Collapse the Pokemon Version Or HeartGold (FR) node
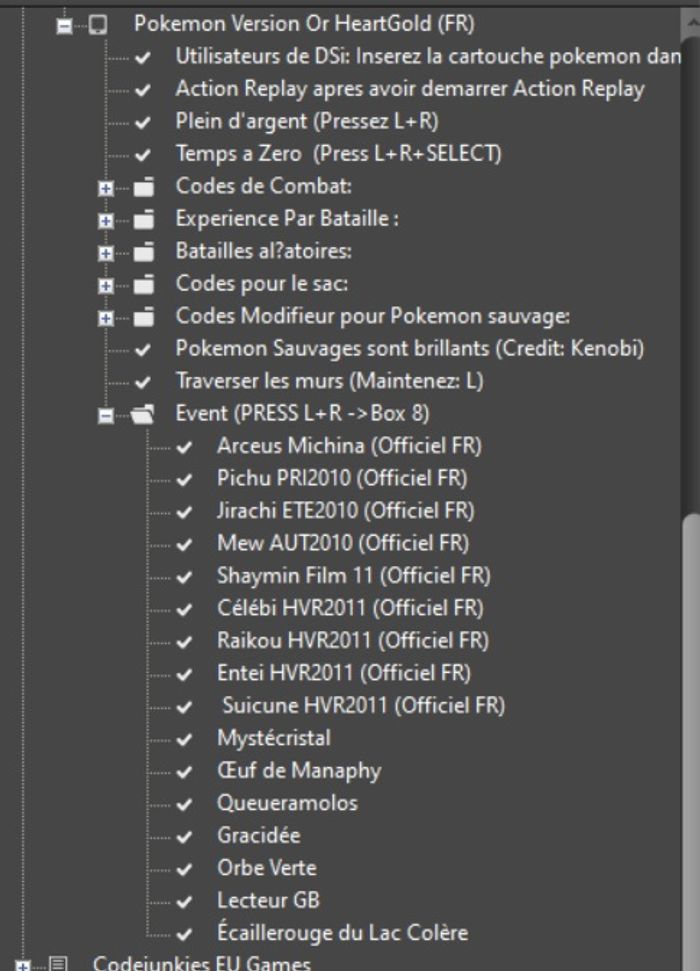The height and width of the screenshot is (971, 700). [64, 25]
